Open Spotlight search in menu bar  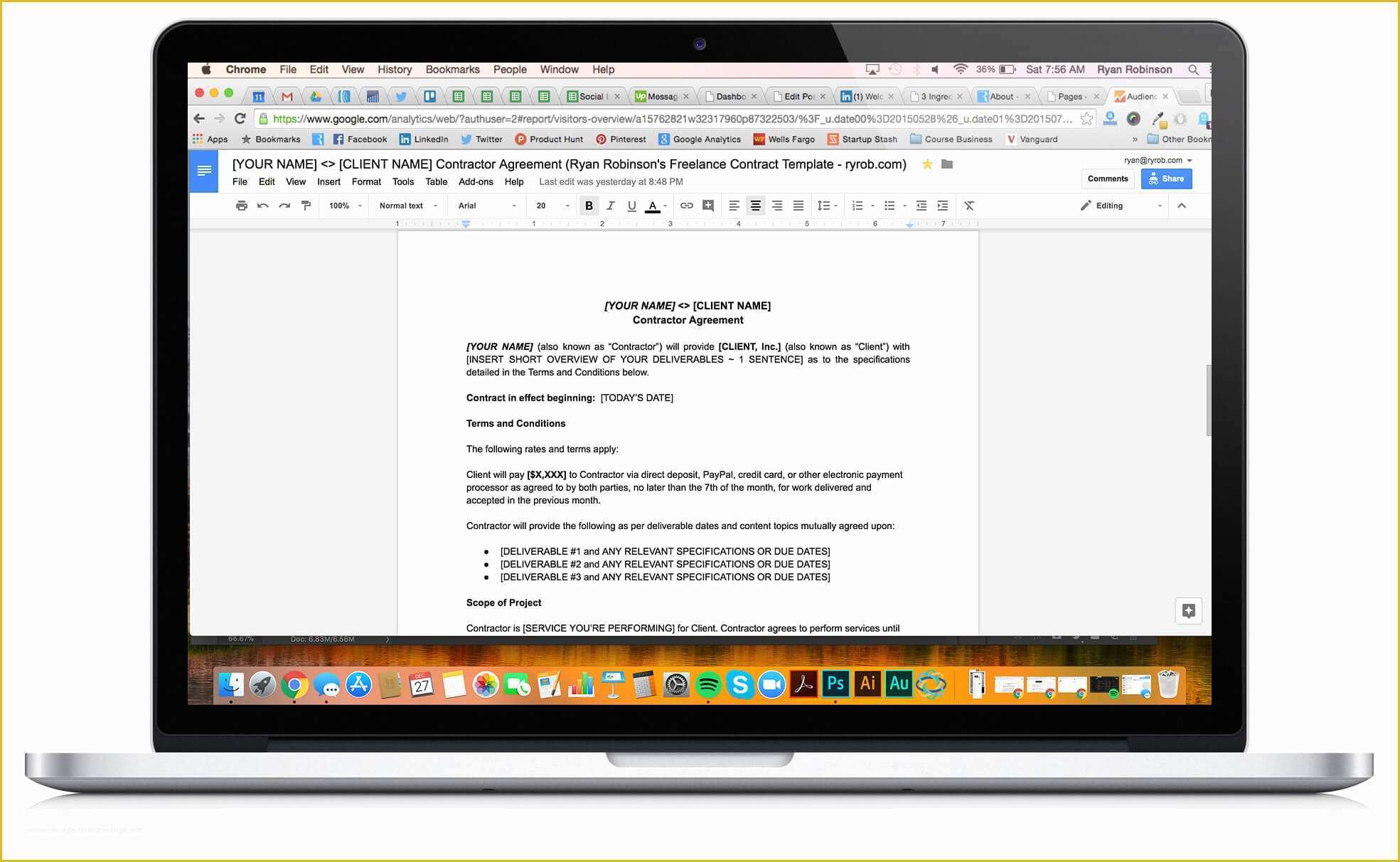tap(1193, 70)
